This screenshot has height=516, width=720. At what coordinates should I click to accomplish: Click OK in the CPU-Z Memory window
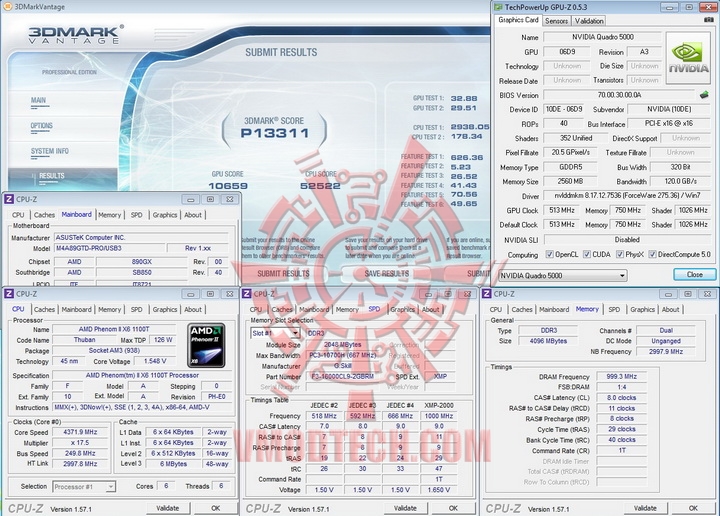coord(693,508)
